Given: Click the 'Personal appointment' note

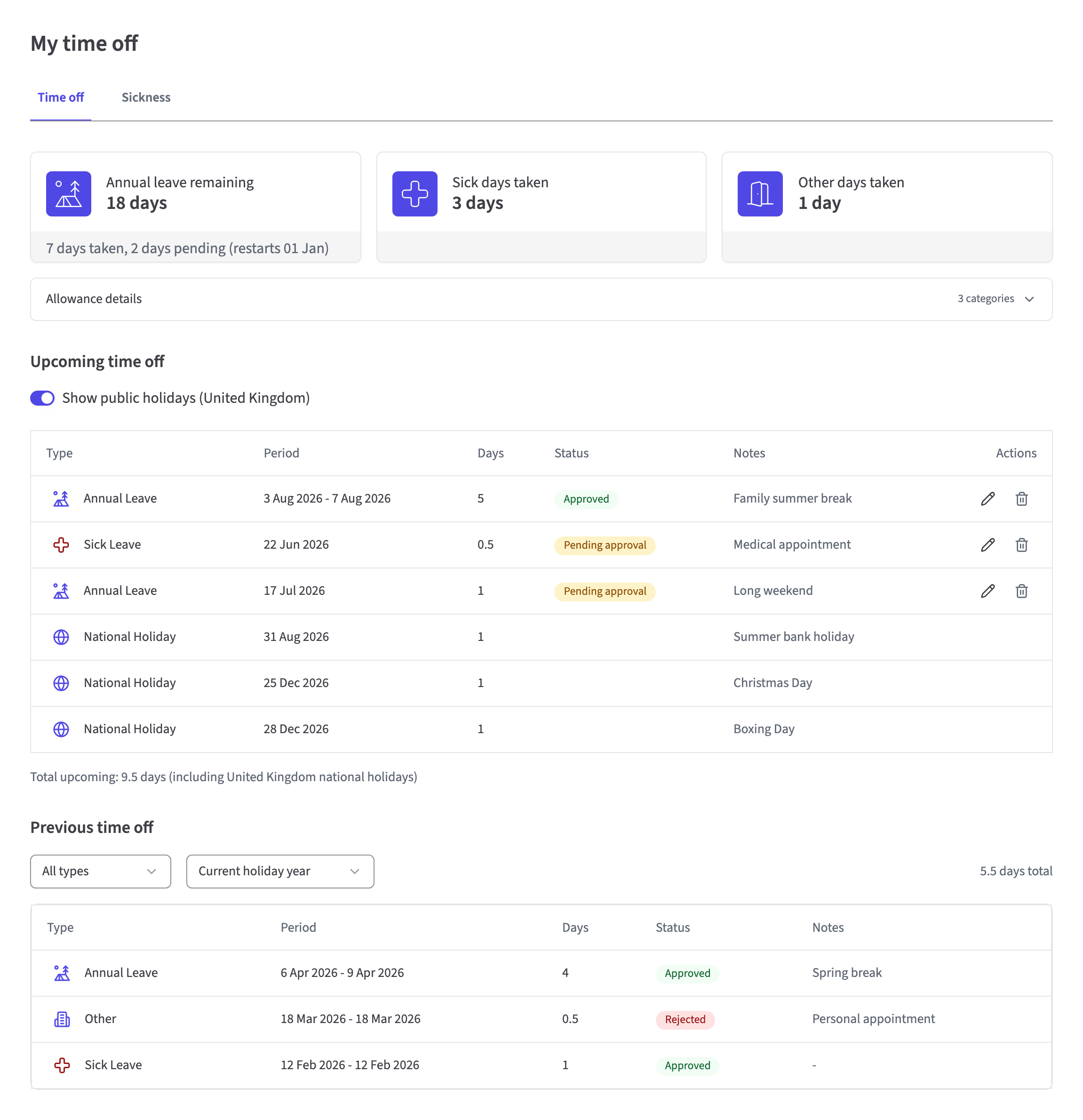Looking at the screenshot, I should (873, 1019).
